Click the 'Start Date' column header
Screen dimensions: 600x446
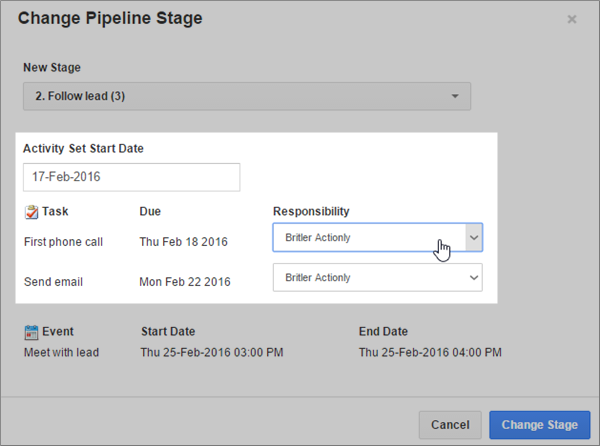pos(168,332)
